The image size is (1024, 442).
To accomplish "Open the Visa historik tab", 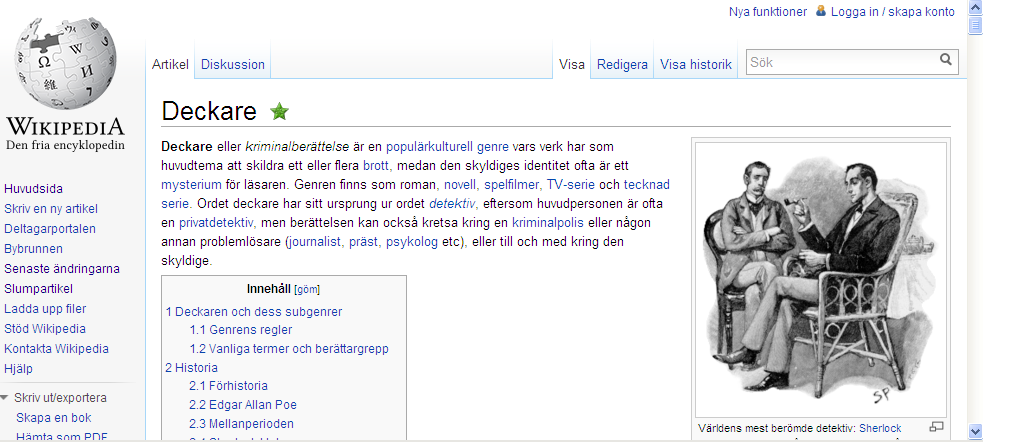I will [696, 64].
